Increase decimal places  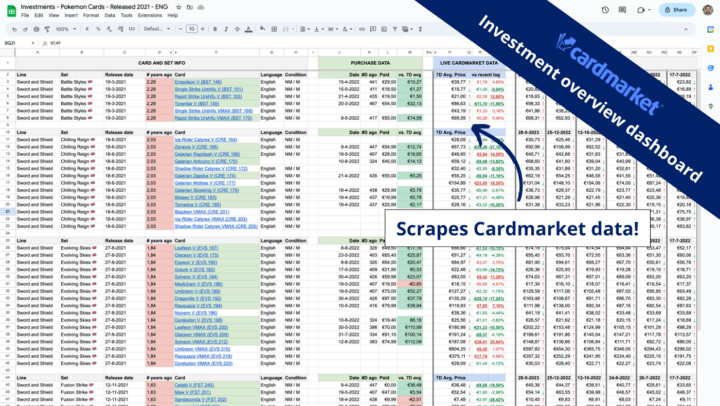click(120, 29)
